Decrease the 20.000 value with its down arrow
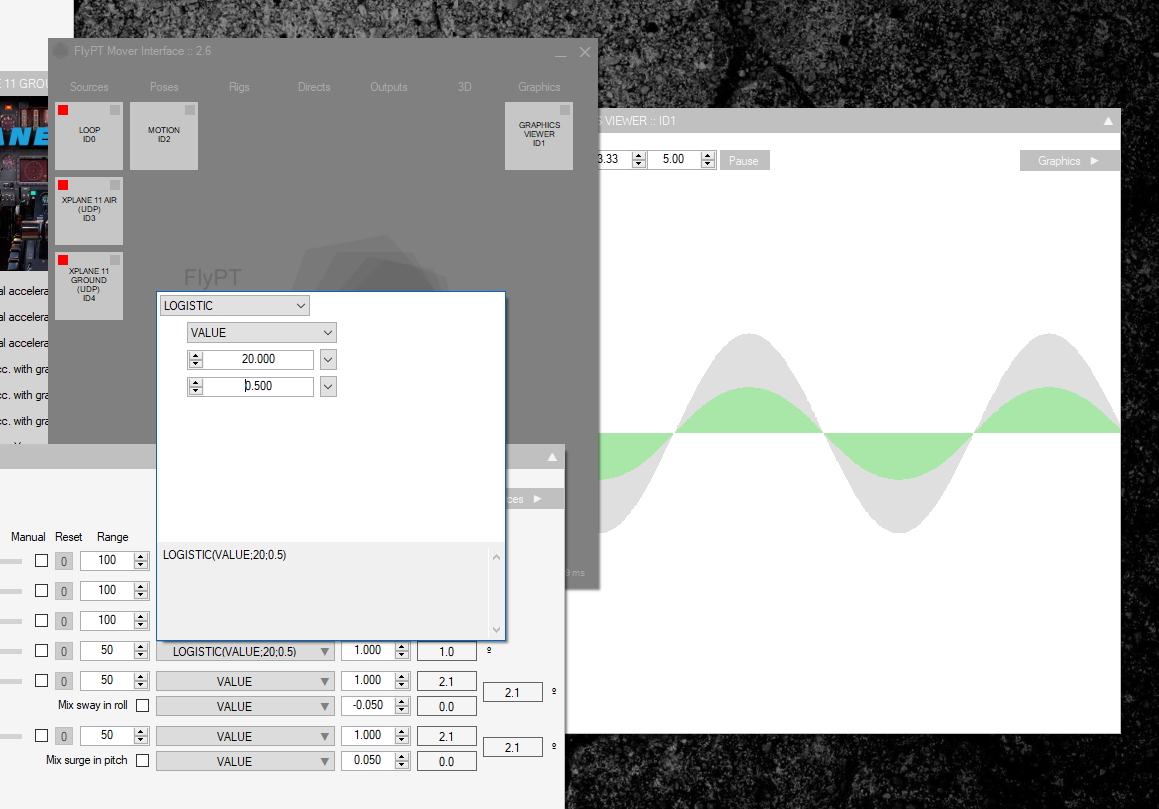The width and height of the screenshot is (1159, 809). coord(195,364)
